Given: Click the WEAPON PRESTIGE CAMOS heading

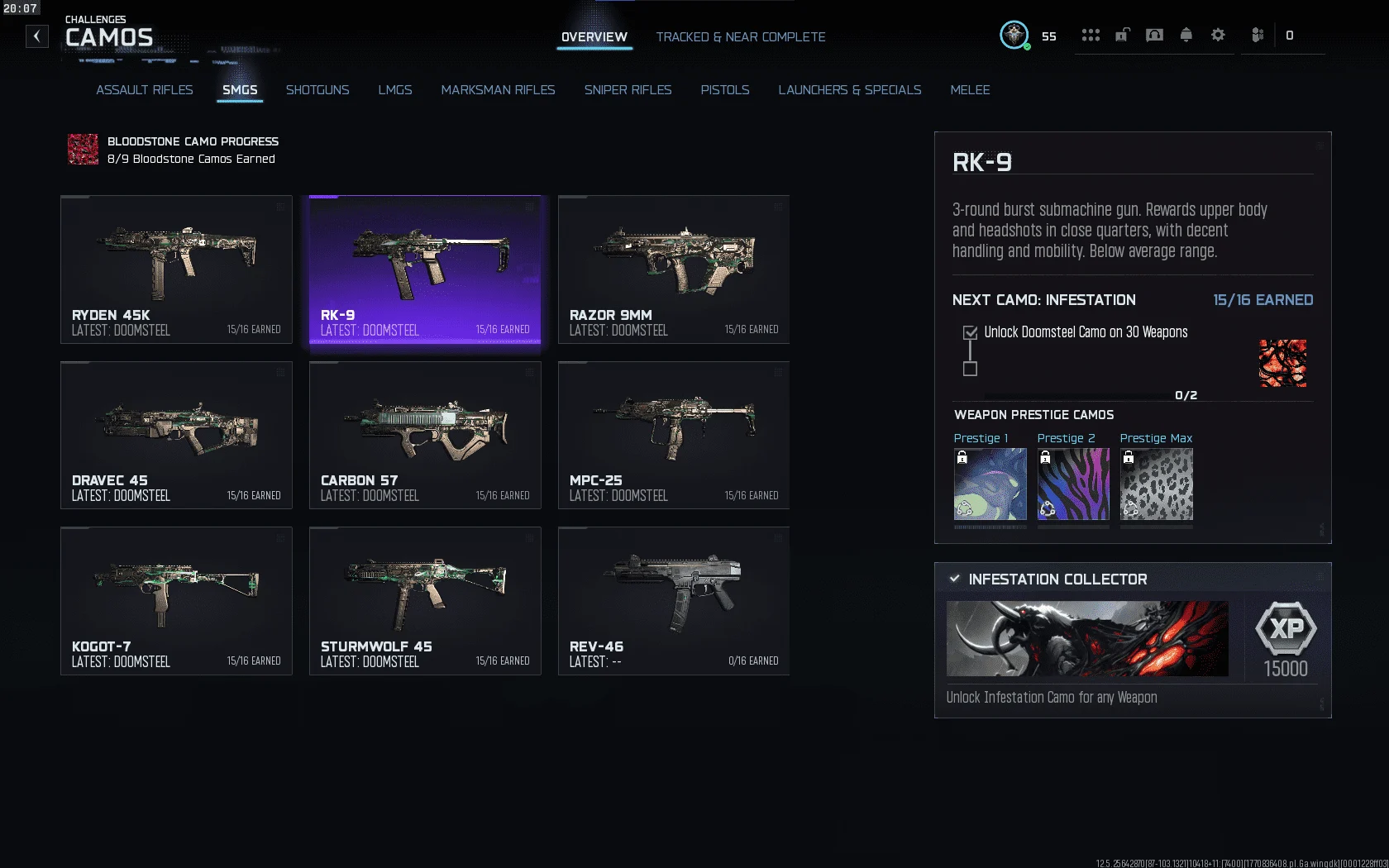Looking at the screenshot, I should point(1033,415).
